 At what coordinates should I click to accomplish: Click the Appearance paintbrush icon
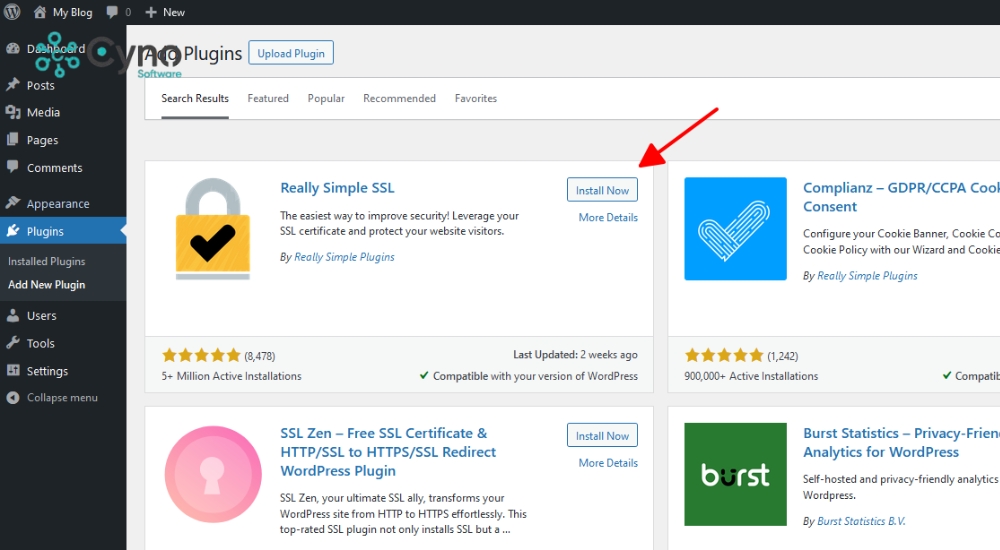[13, 203]
